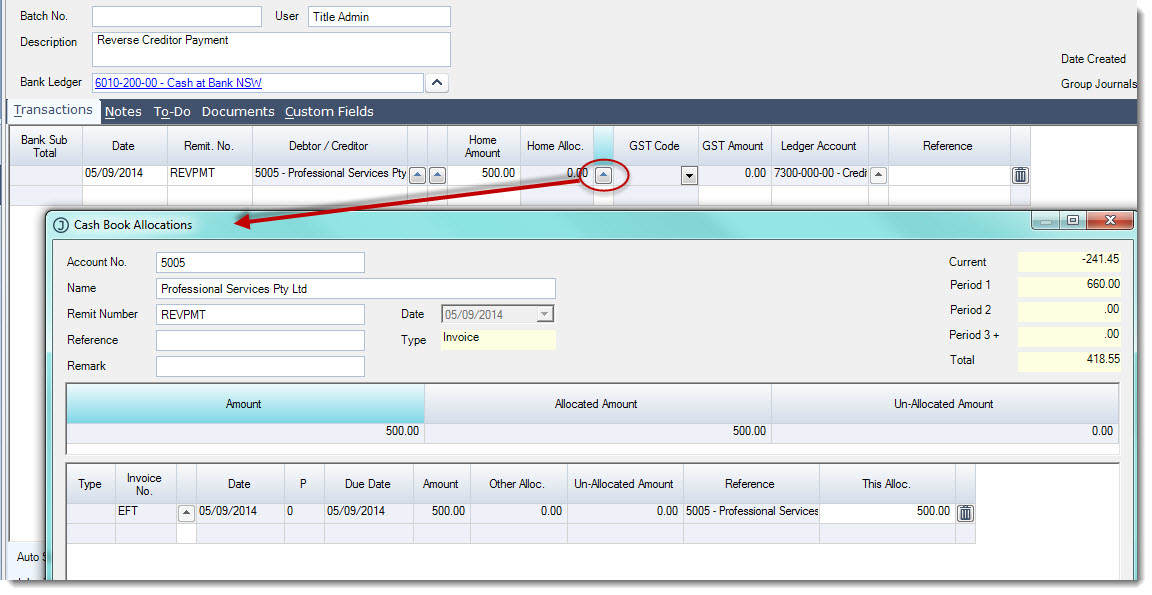Open the Home Alloc. allocations arrow button
Screen dimensions: 1152x595
point(602,175)
